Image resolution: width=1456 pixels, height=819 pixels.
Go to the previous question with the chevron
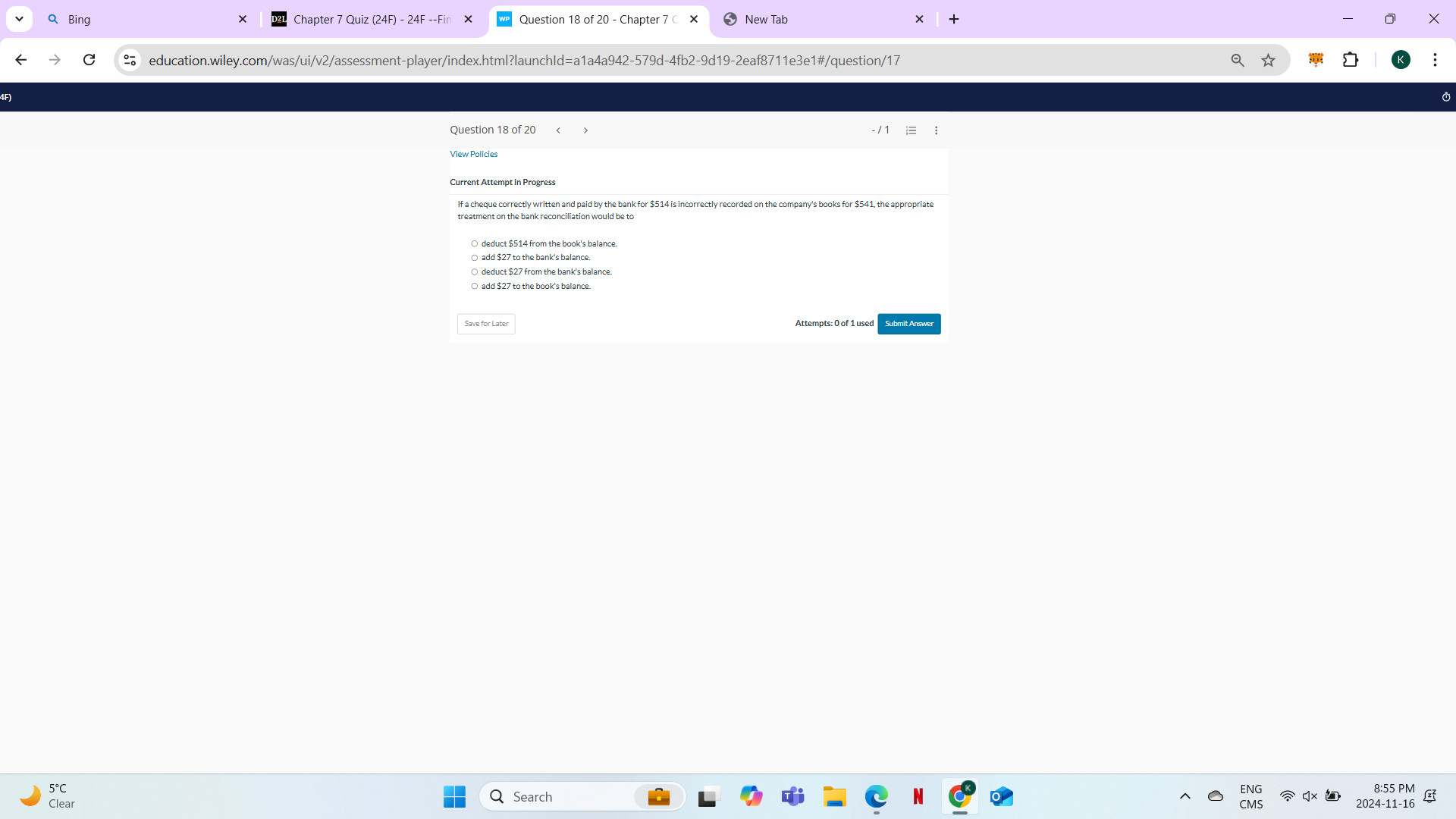(559, 130)
